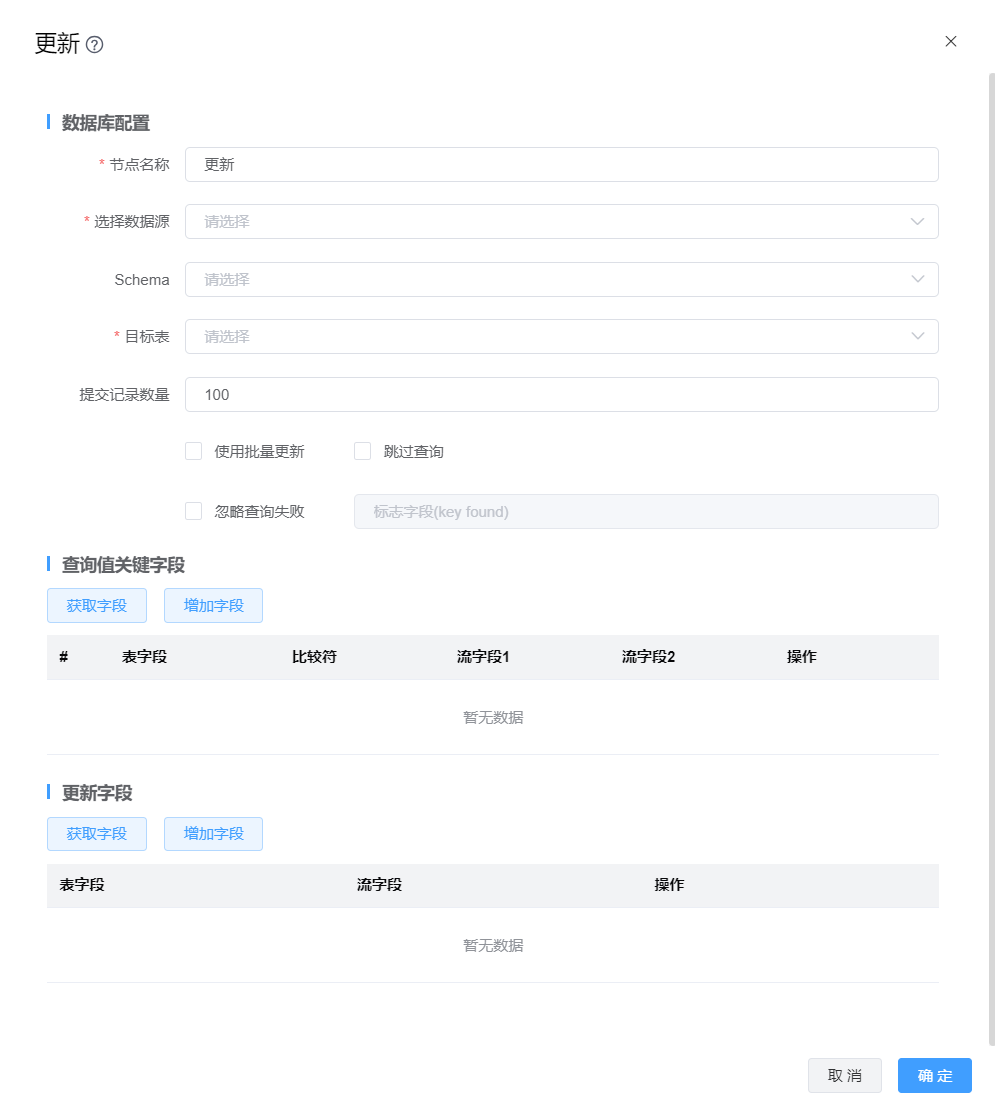Focus the 节点名称 input field
Screen dimensions: 995x1117
tap(560, 165)
